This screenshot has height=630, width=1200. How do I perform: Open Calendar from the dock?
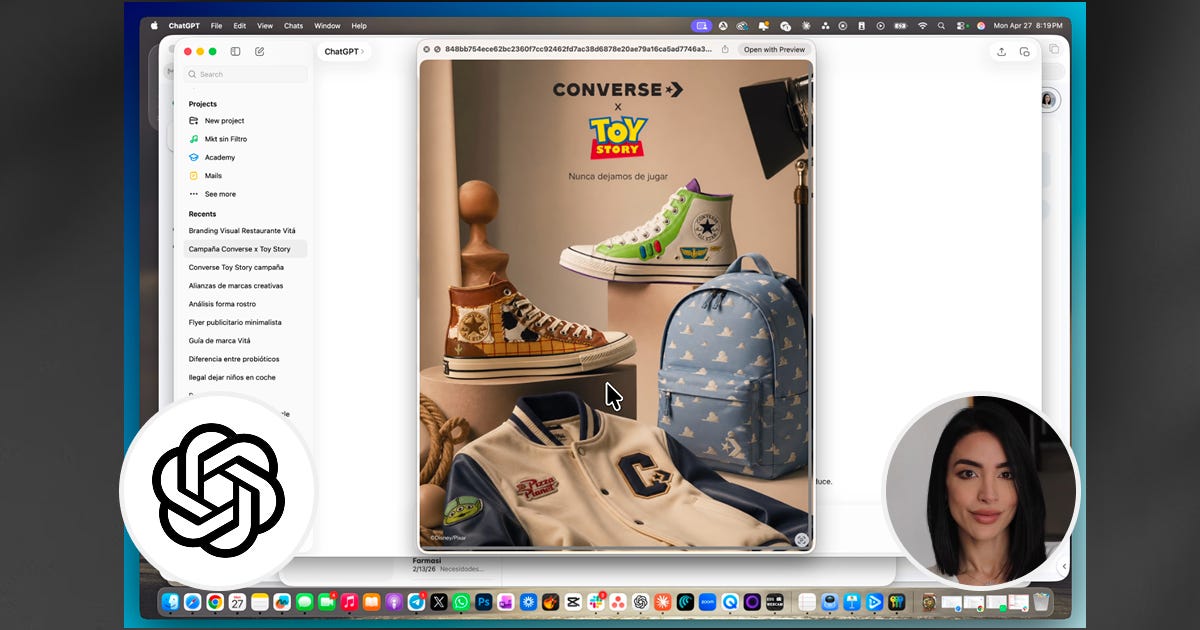click(237, 602)
